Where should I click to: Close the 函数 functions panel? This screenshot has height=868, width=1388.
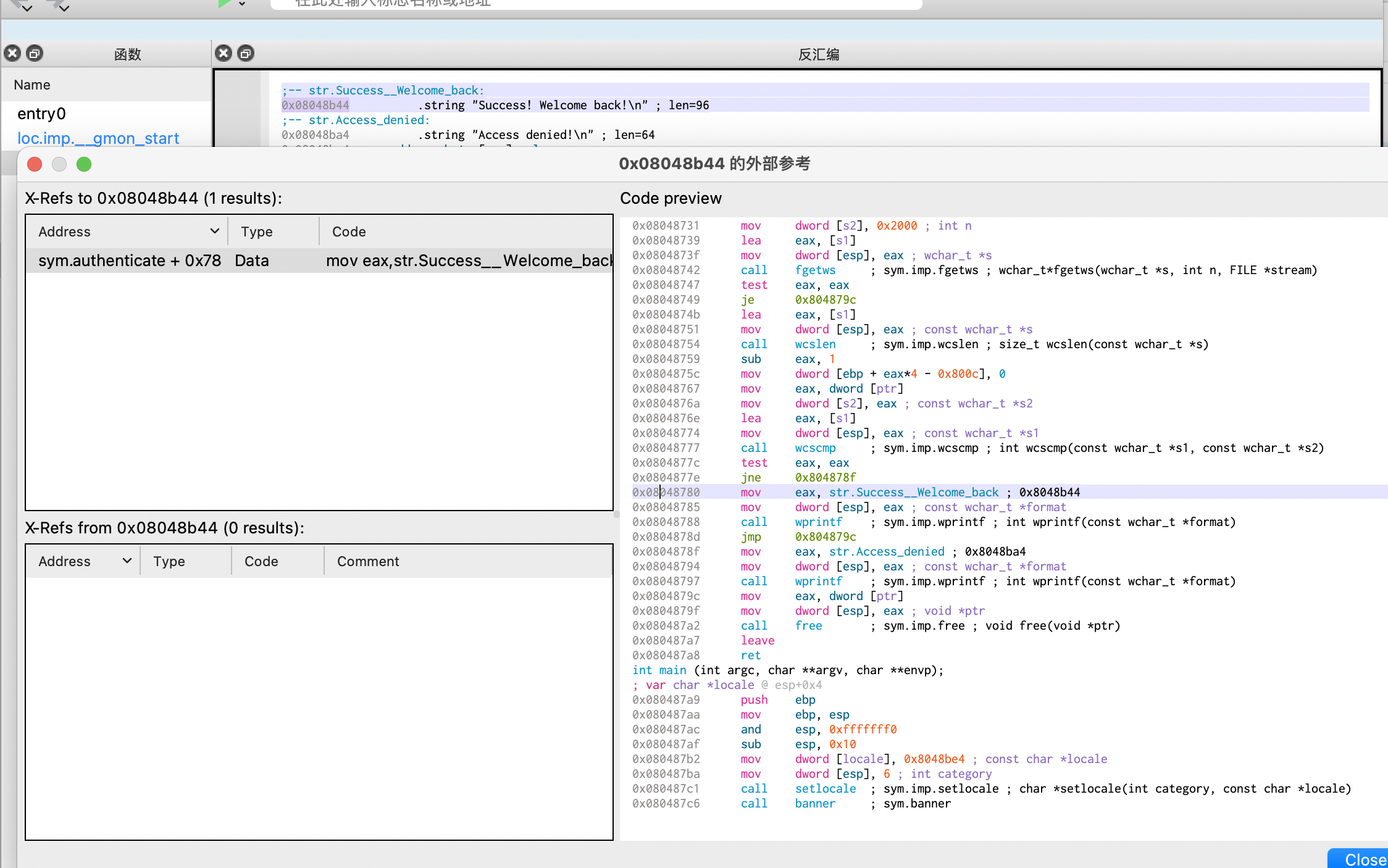click(x=12, y=54)
